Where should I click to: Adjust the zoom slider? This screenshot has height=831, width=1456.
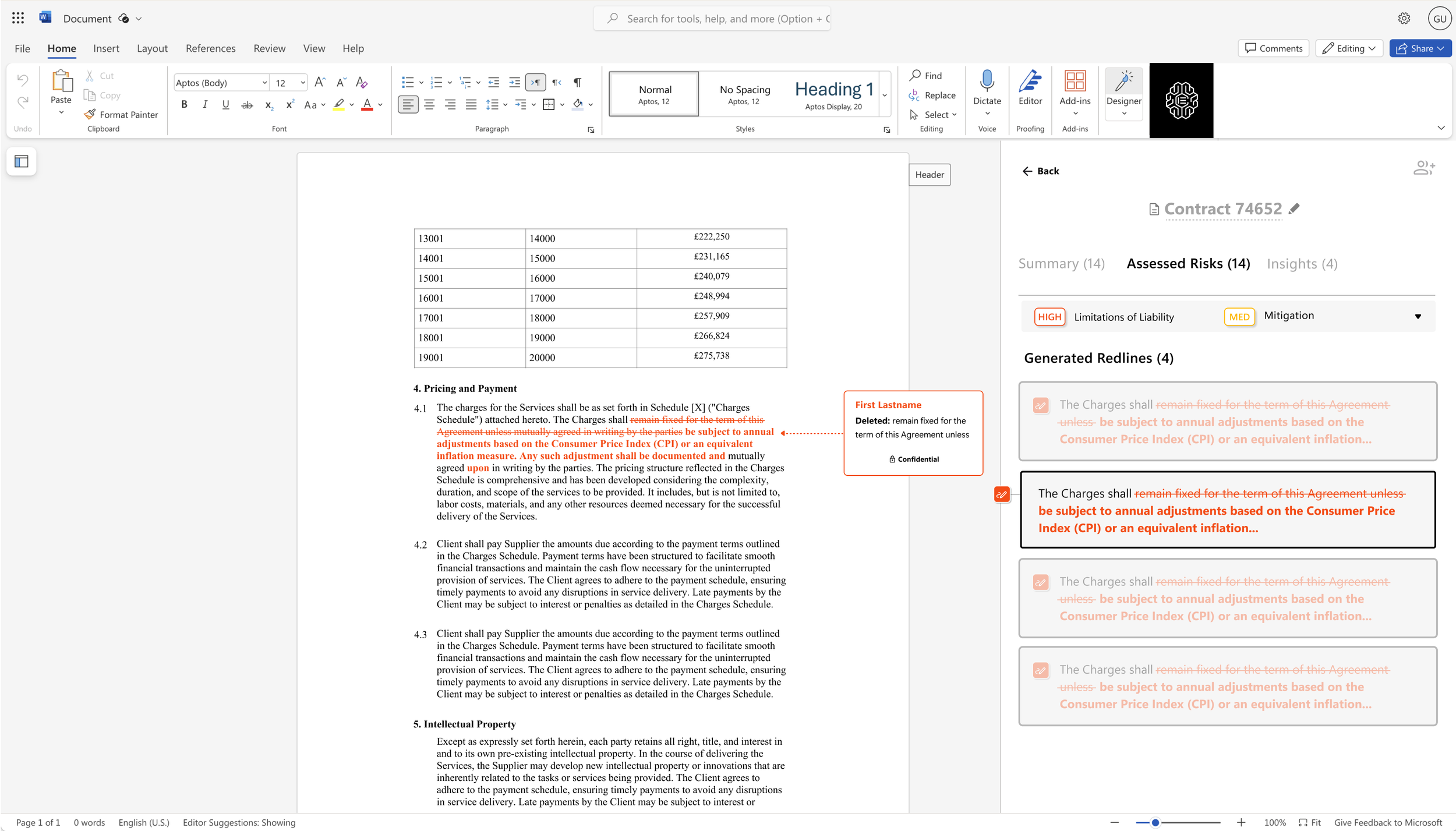(x=1154, y=822)
